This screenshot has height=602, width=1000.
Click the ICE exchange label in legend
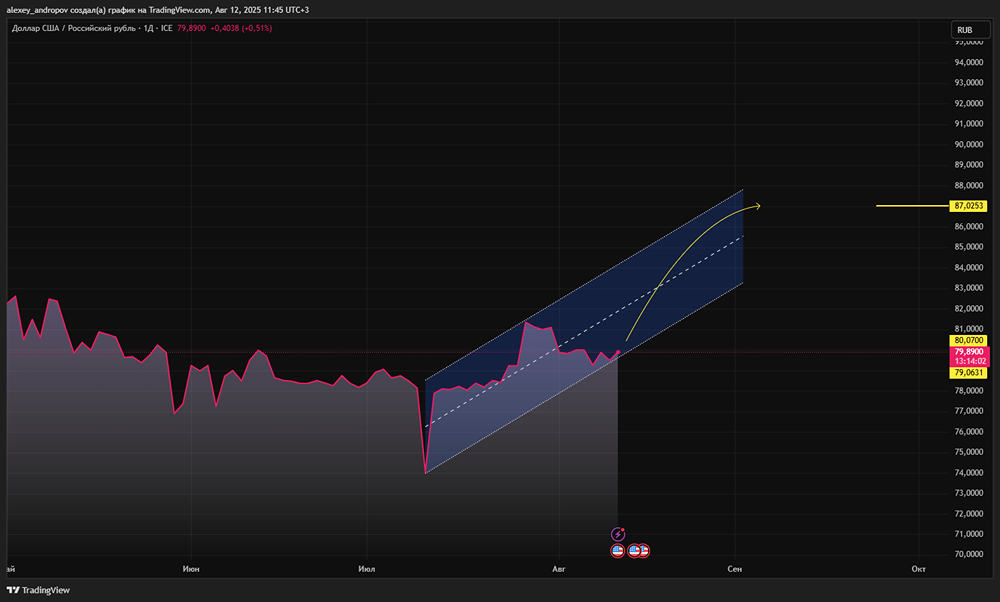tap(166, 28)
